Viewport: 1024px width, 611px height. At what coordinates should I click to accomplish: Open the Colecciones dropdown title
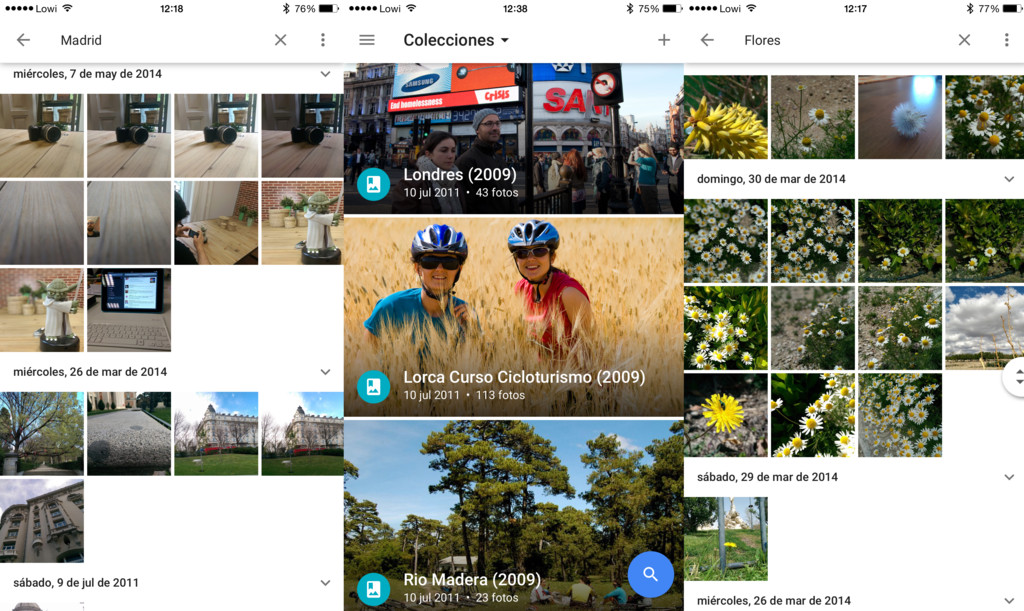[x=456, y=40]
